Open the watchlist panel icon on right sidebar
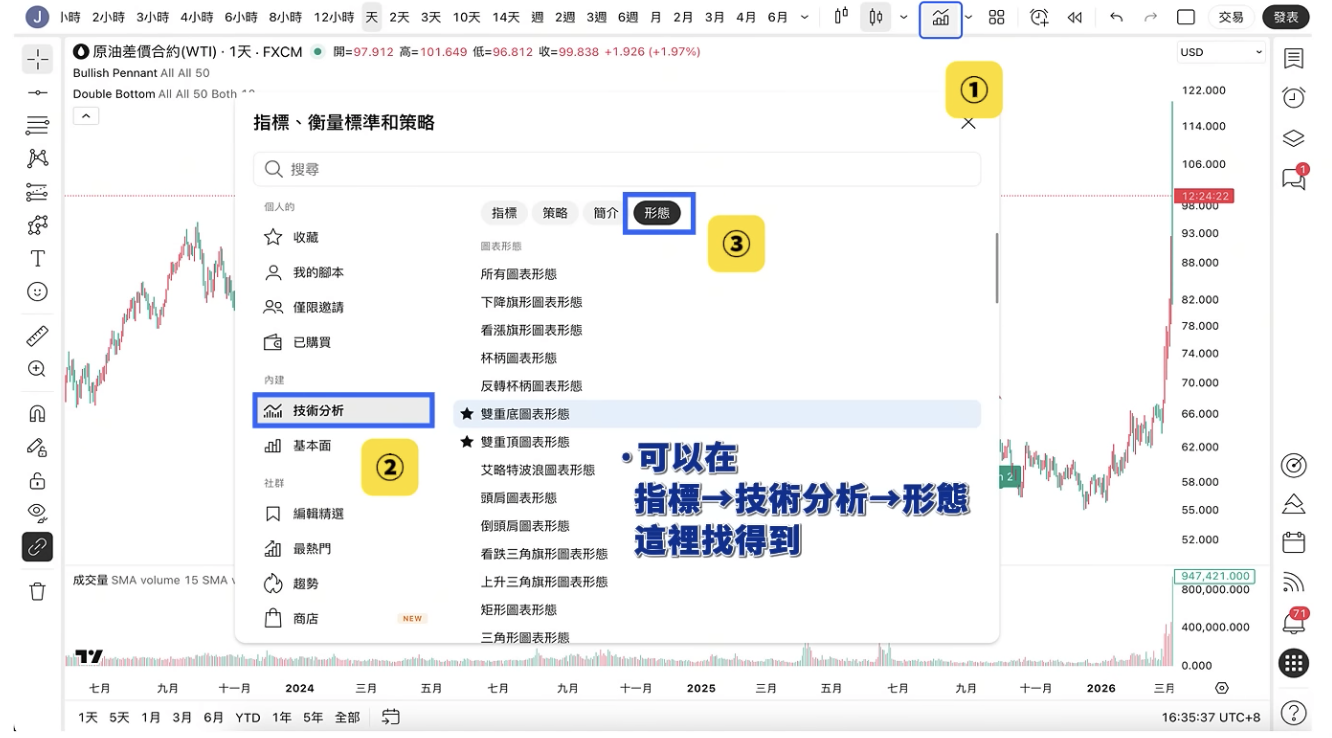 tap(1293, 59)
